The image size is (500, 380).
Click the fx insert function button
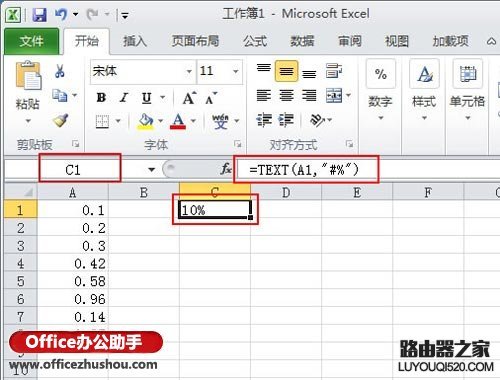pyautogui.click(x=226, y=169)
